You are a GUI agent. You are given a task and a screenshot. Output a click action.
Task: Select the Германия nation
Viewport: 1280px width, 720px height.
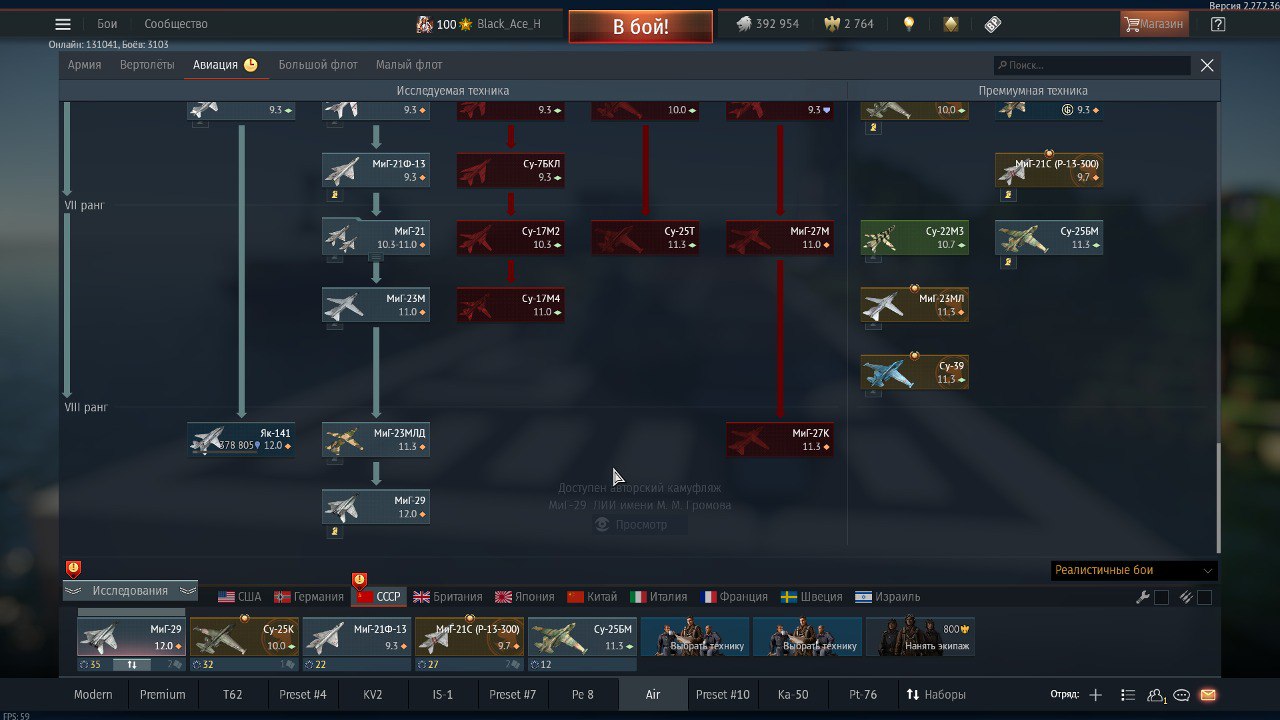[x=309, y=597]
